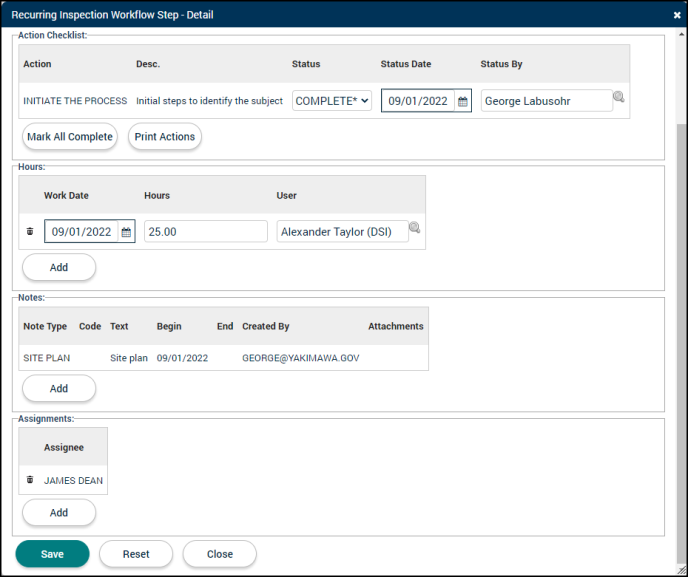The width and height of the screenshot is (688, 577).
Task: Focus the Status By George Labusohr field
Action: (546, 101)
